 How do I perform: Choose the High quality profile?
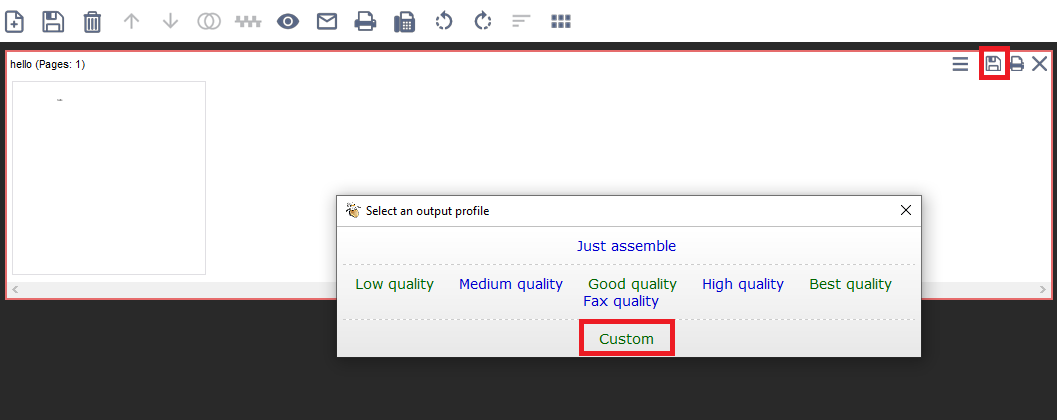pos(743,284)
